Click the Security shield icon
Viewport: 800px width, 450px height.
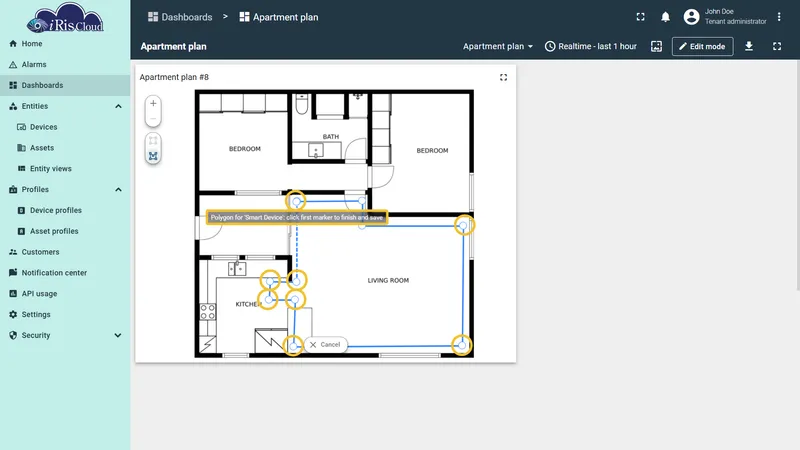pos(13,335)
